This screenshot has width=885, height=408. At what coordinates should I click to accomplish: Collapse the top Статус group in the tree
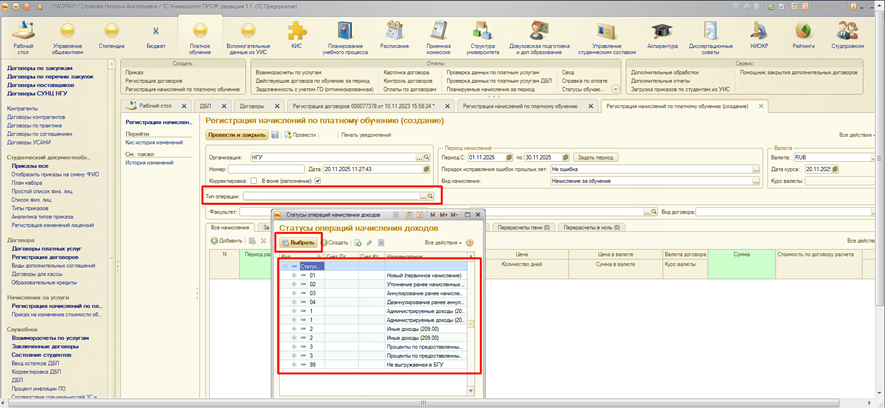pos(285,266)
